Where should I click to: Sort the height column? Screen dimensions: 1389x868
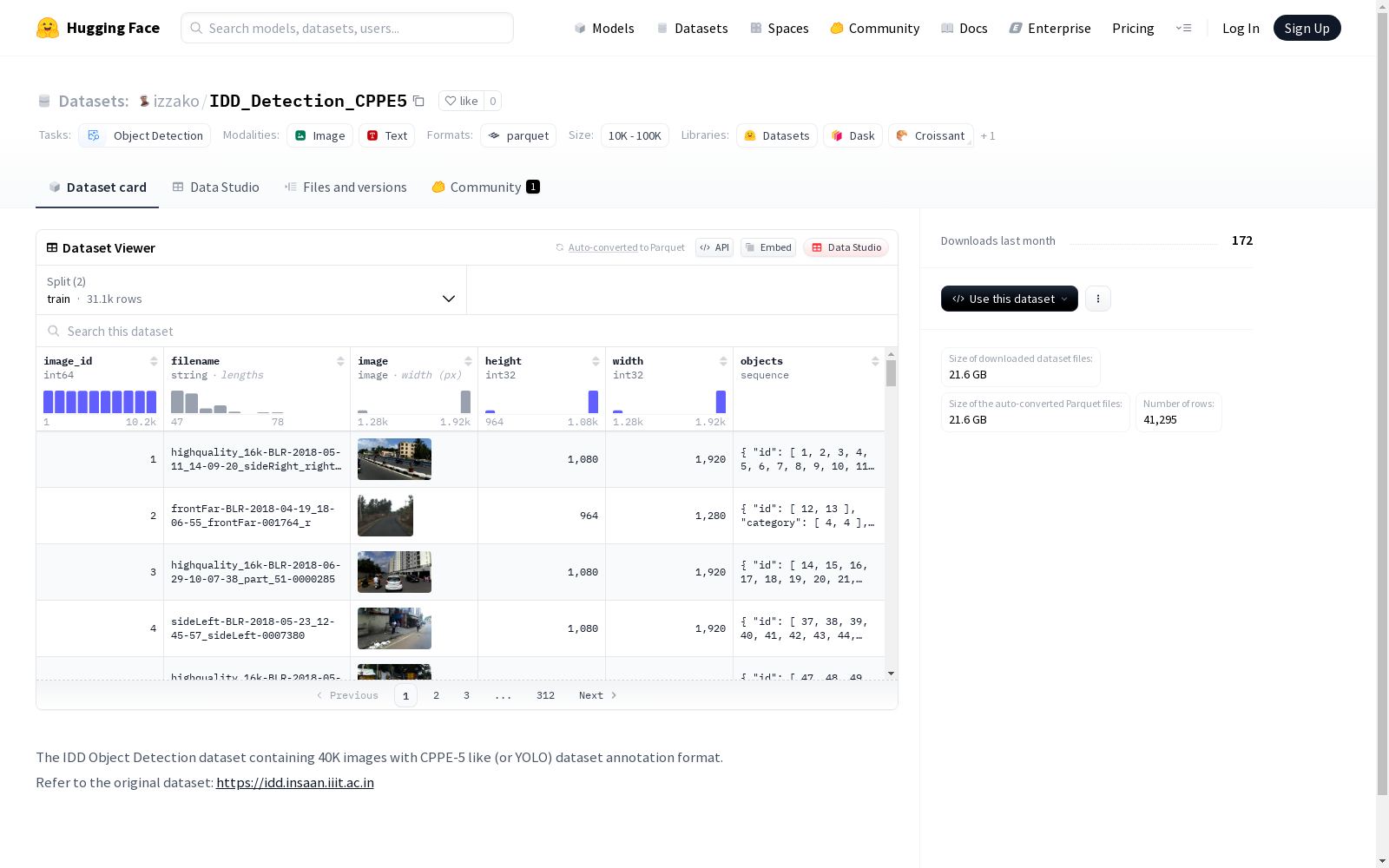click(x=596, y=361)
